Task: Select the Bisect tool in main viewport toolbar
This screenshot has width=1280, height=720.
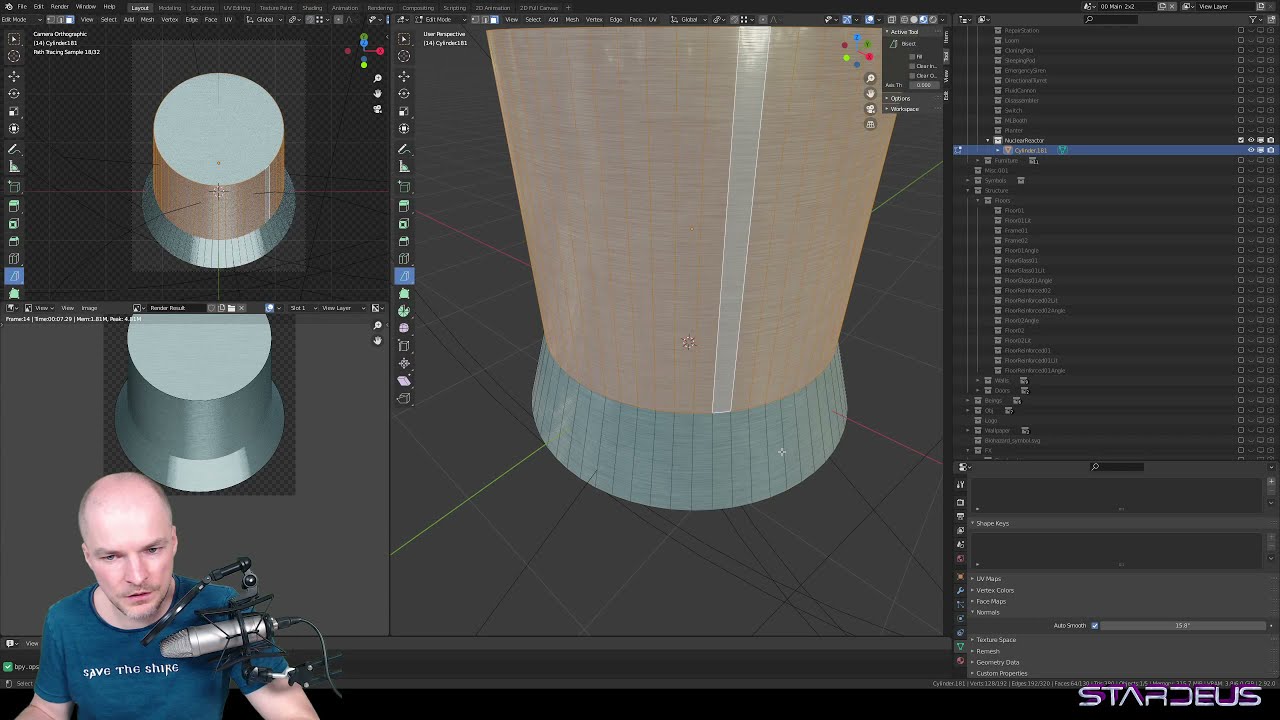Action: [x=404, y=276]
